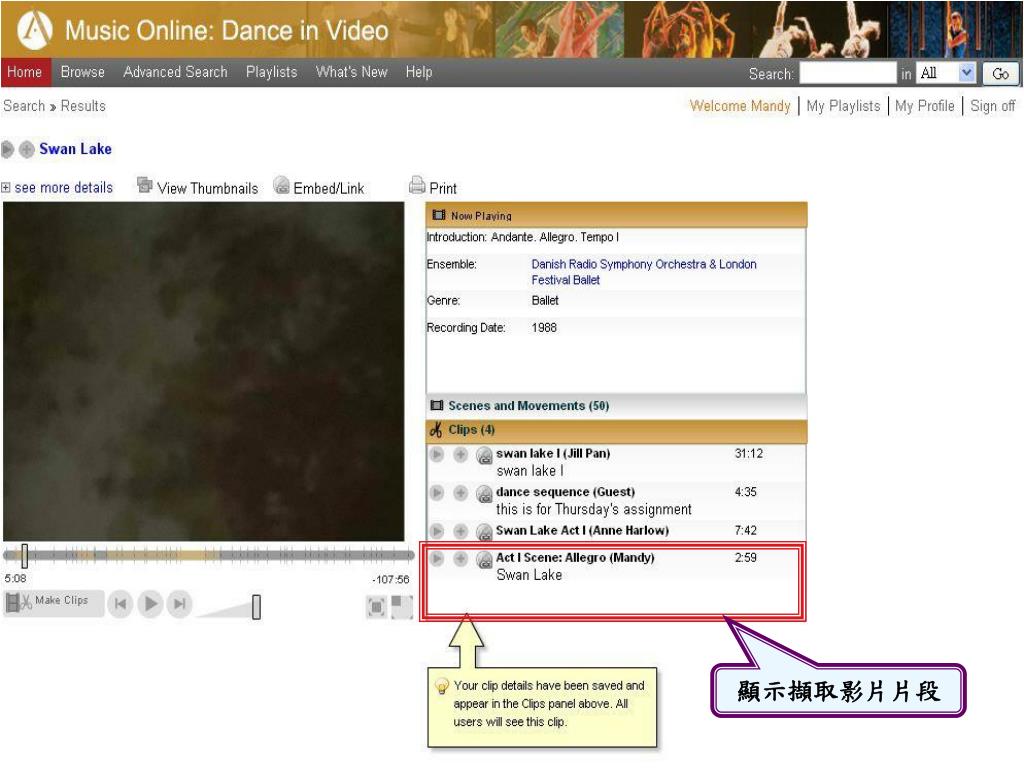The height and width of the screenshot is (768, 1024).
Task: Play the 'Act I Scene: Allegro (Mandy)' clip
Action: pos(437,558)
